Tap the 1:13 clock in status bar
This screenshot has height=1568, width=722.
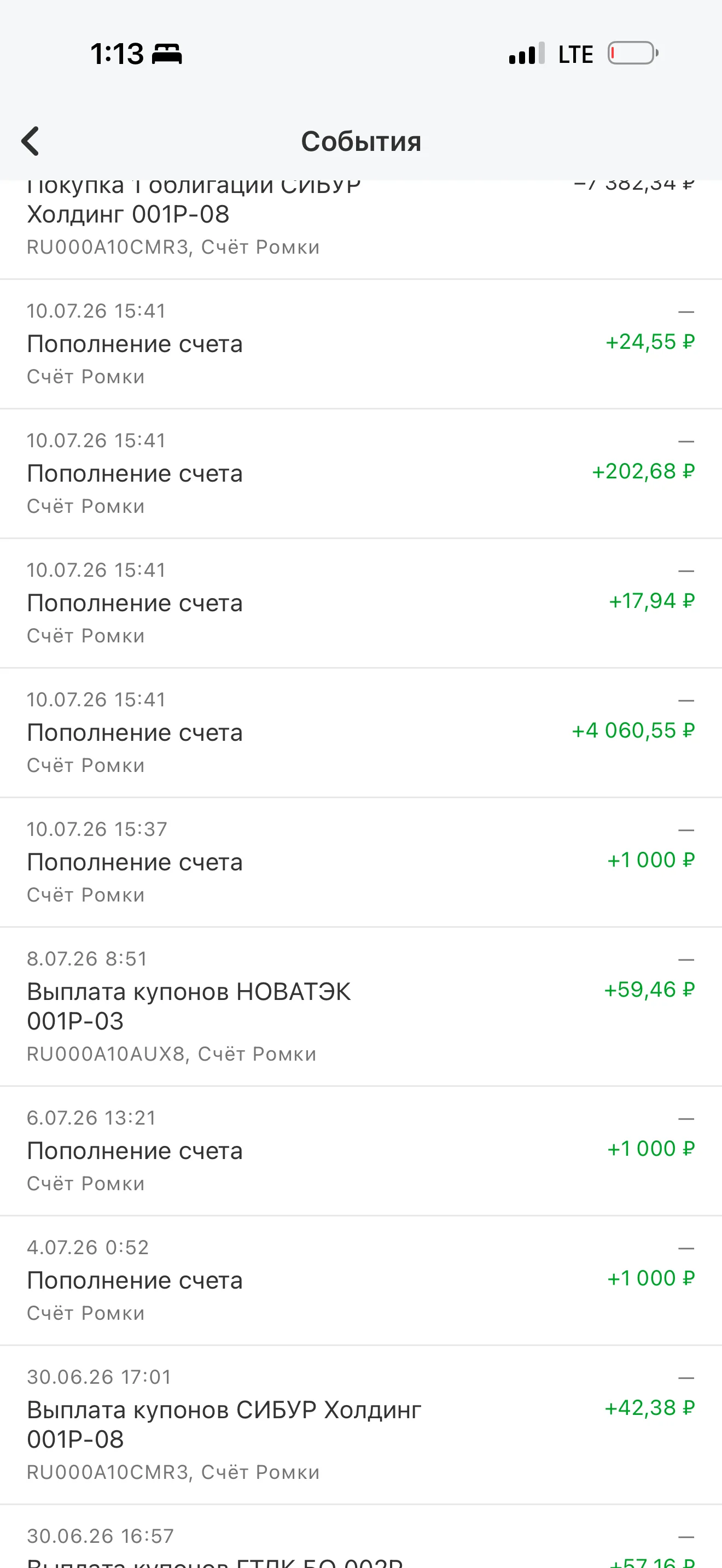pos(117,54)
